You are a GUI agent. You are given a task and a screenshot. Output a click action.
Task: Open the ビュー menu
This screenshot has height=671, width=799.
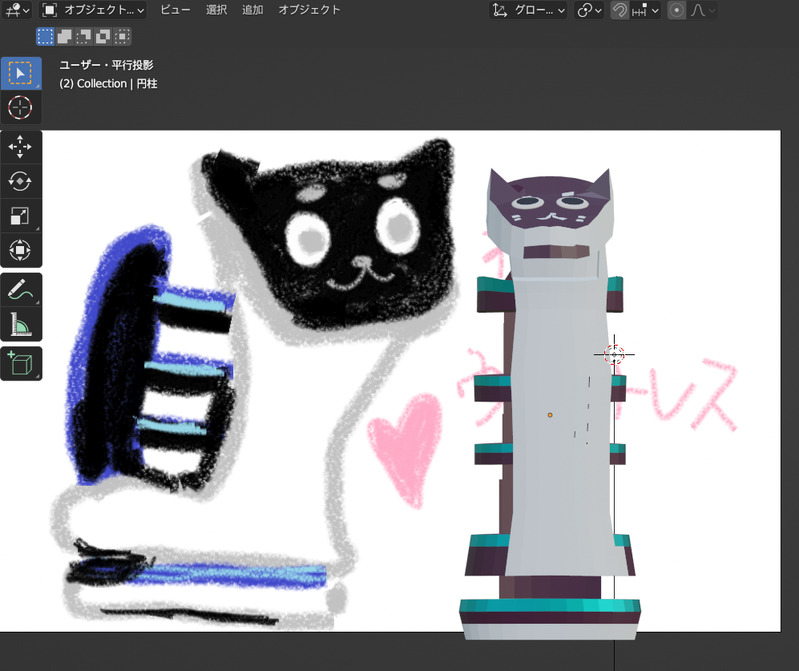[x=175, y=10]
